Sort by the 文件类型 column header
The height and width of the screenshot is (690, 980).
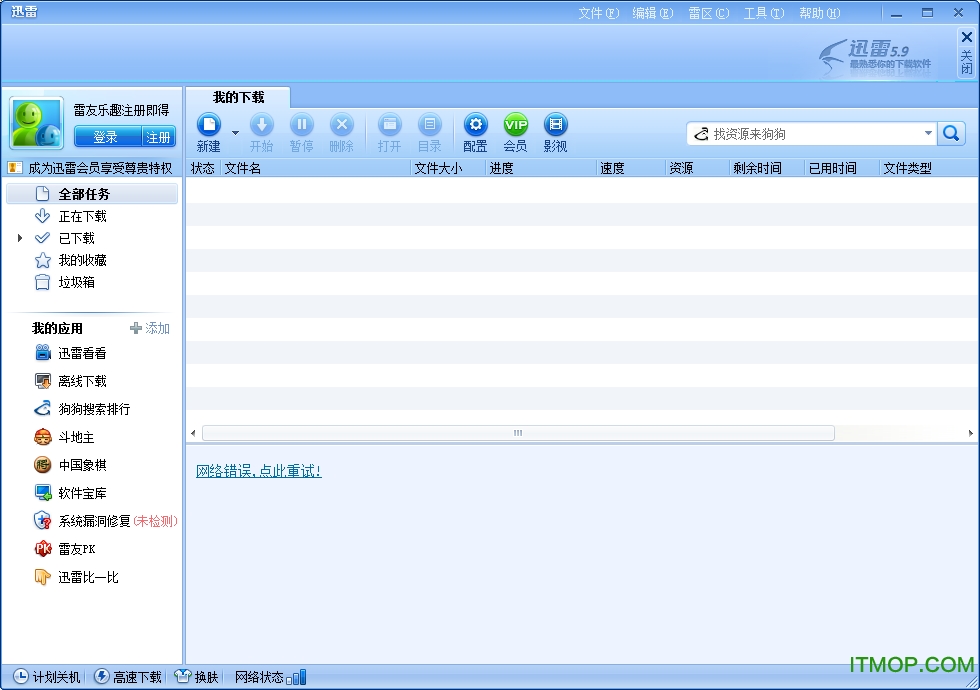(x=928, y=168)
